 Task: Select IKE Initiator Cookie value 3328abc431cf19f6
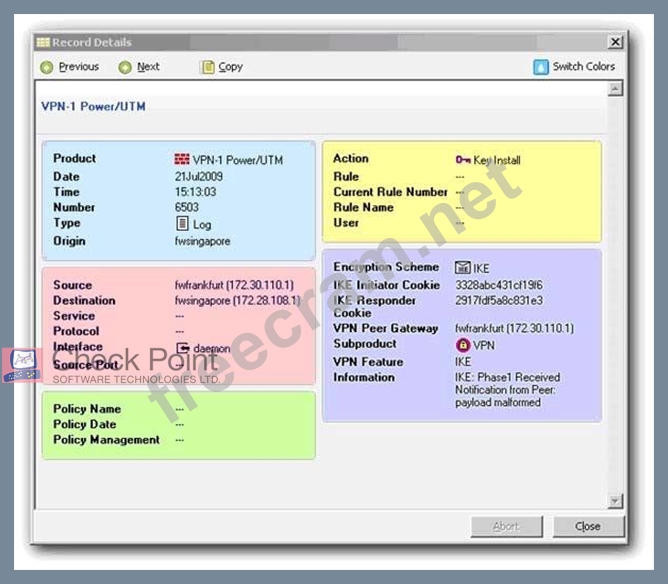pyautogui.click(x=499, y=285)
